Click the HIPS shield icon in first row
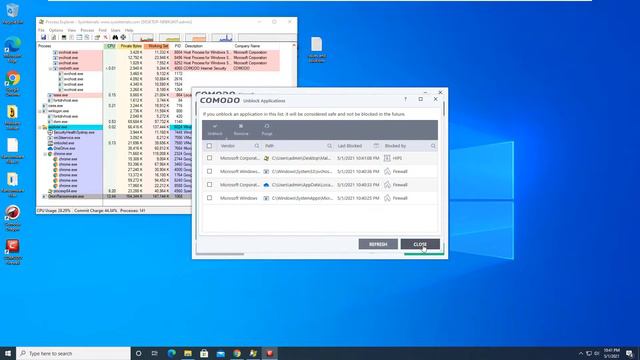640x360 pixels. [x=387, y=158]
